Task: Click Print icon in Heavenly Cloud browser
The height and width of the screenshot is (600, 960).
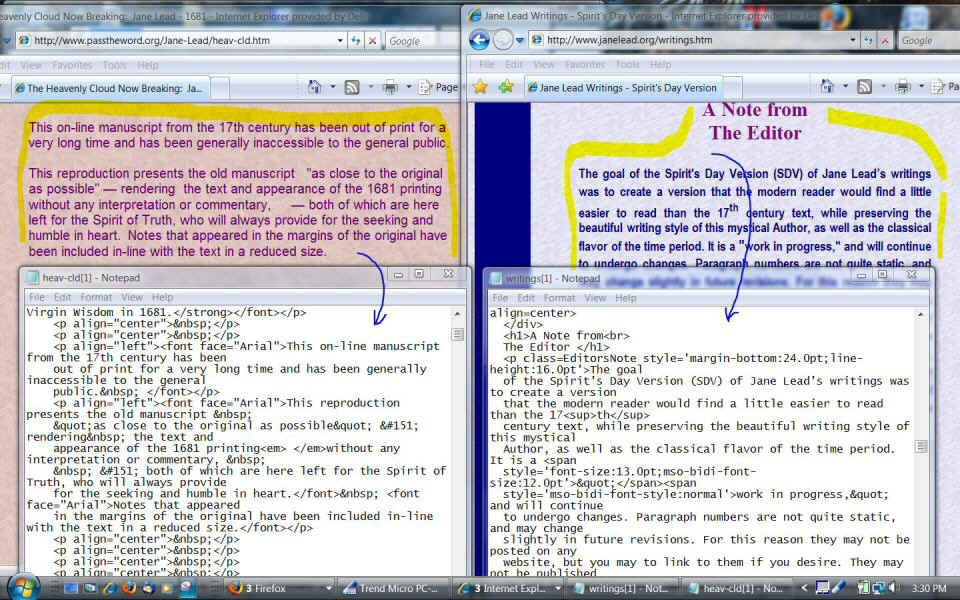Action: click(390, 88)
